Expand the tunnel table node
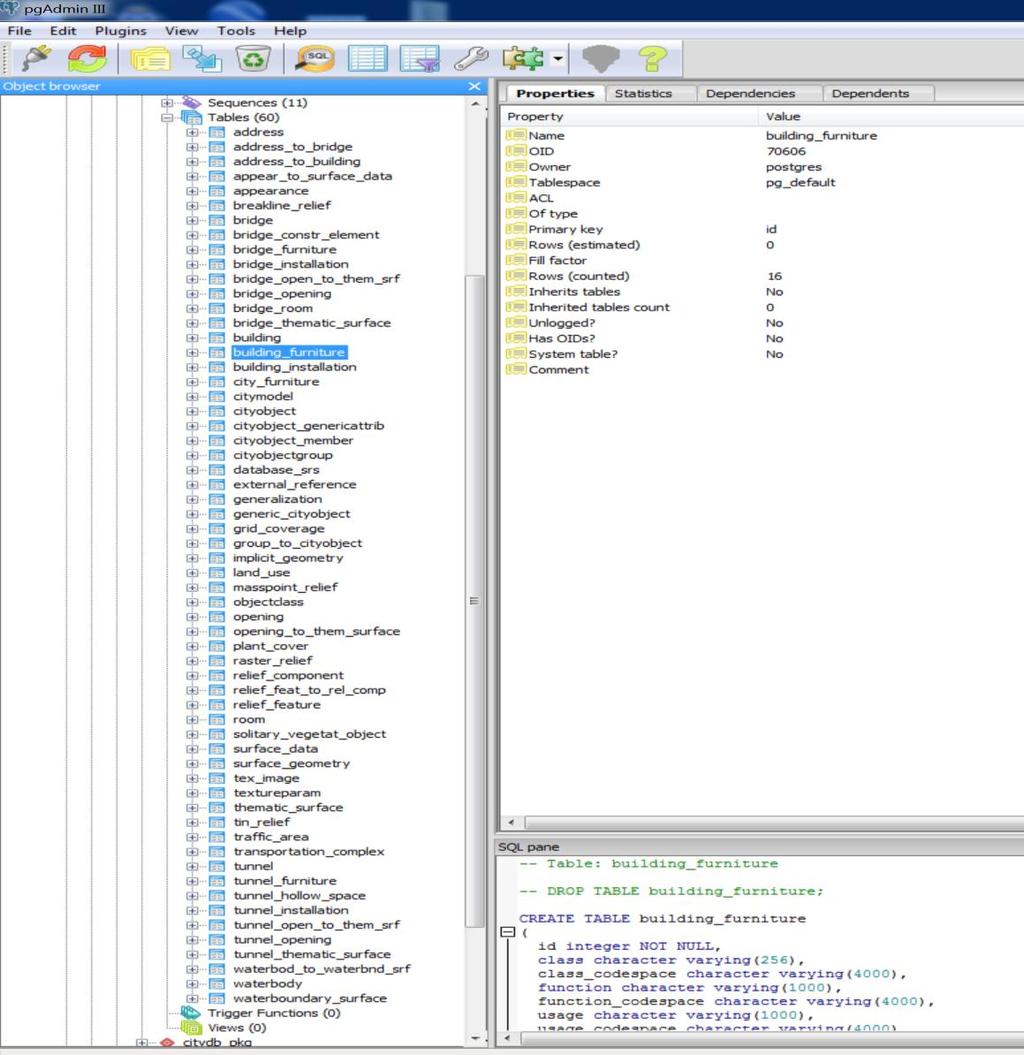1024x1055 pixels. coord(192,867)
